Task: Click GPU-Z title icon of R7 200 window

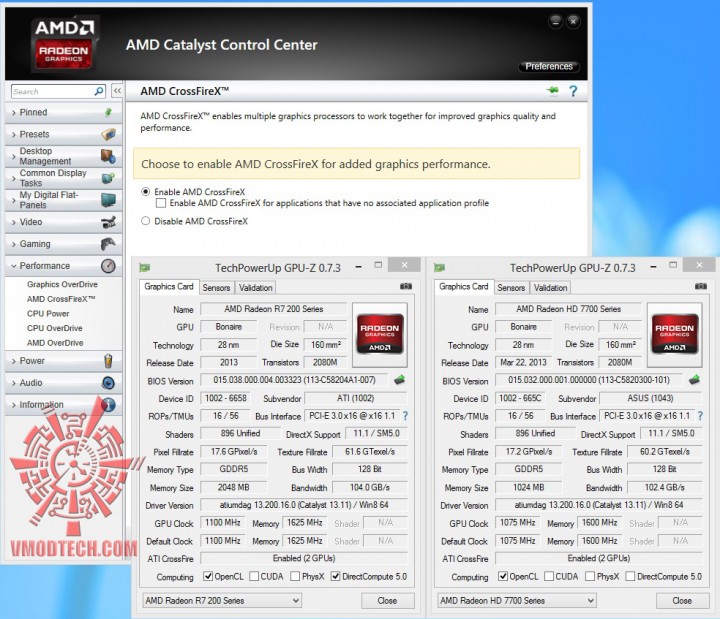Action: (145, 268)
